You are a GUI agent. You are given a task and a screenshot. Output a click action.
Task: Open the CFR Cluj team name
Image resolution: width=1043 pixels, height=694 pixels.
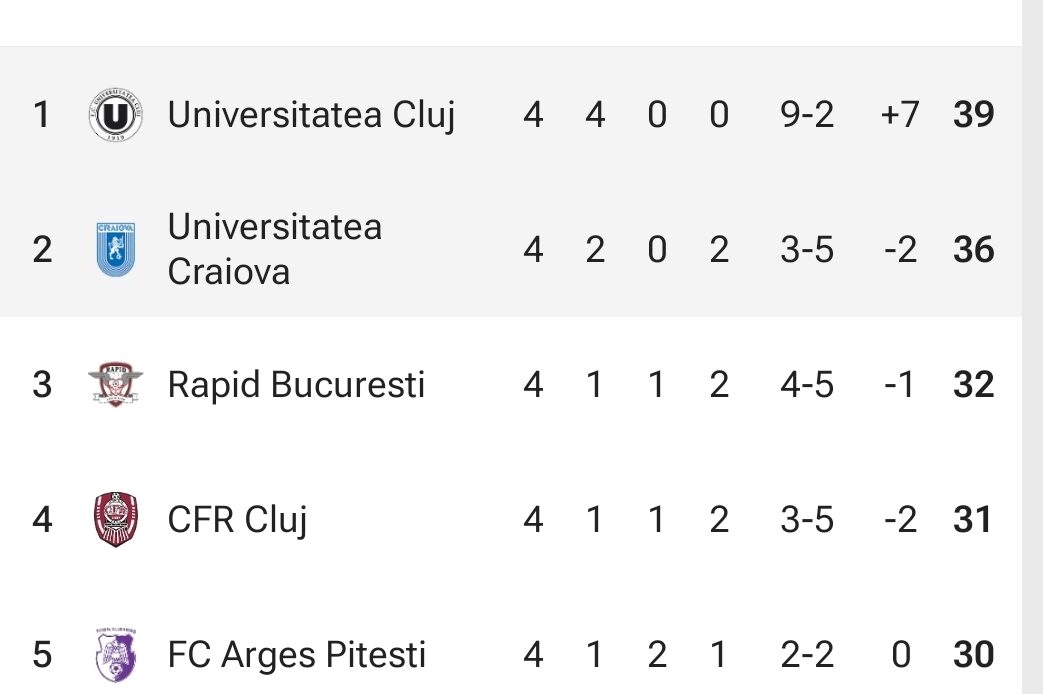coord(237,520)
